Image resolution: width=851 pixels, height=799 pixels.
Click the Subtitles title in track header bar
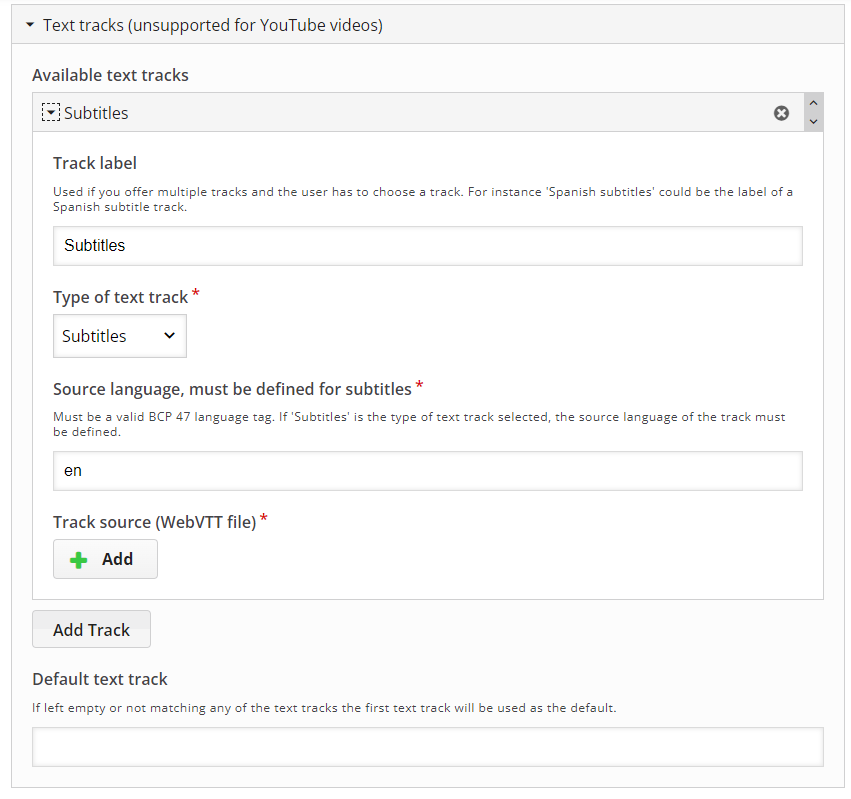[96, 113]
